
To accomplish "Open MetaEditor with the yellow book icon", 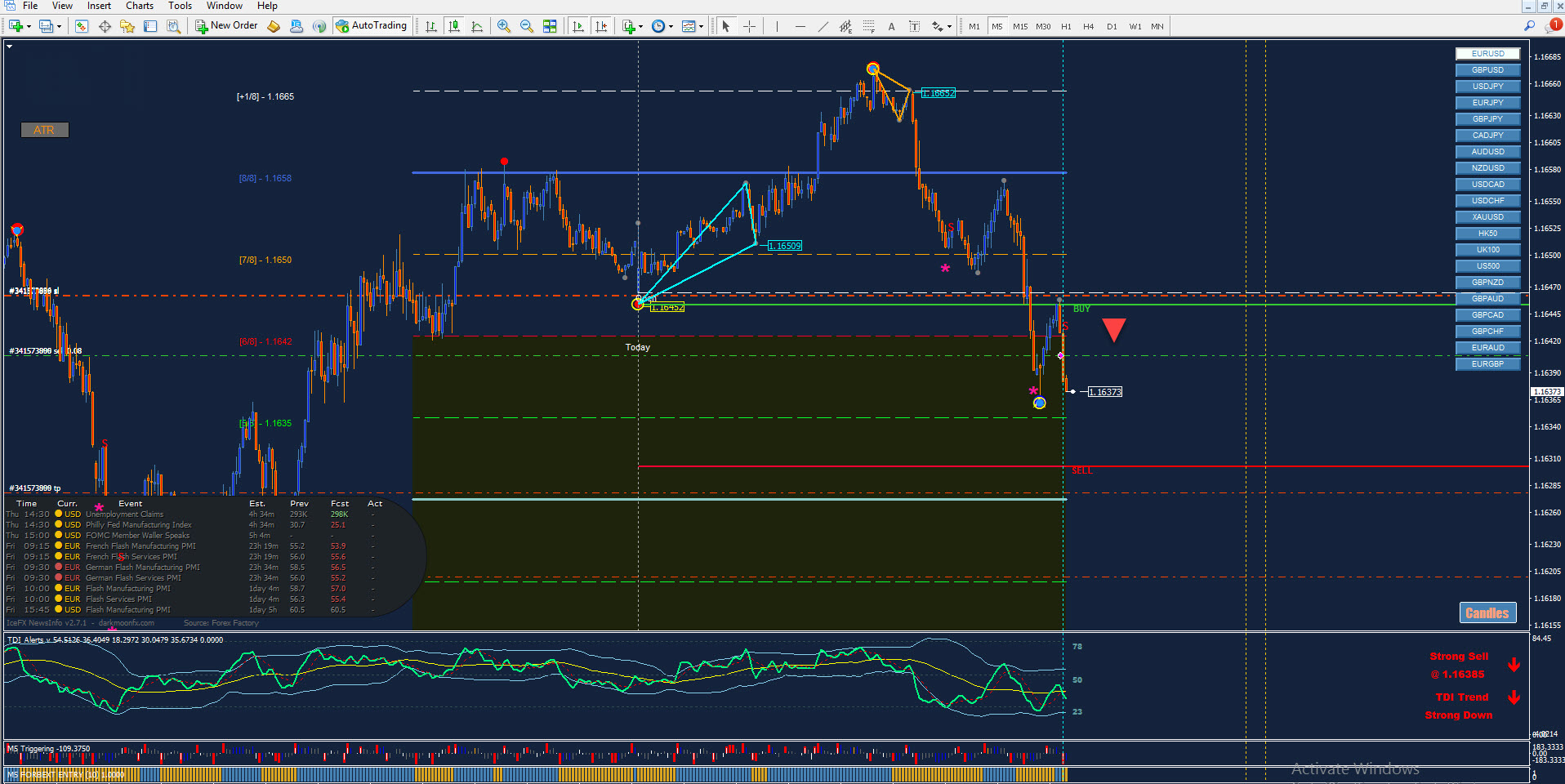I will 274,26.
